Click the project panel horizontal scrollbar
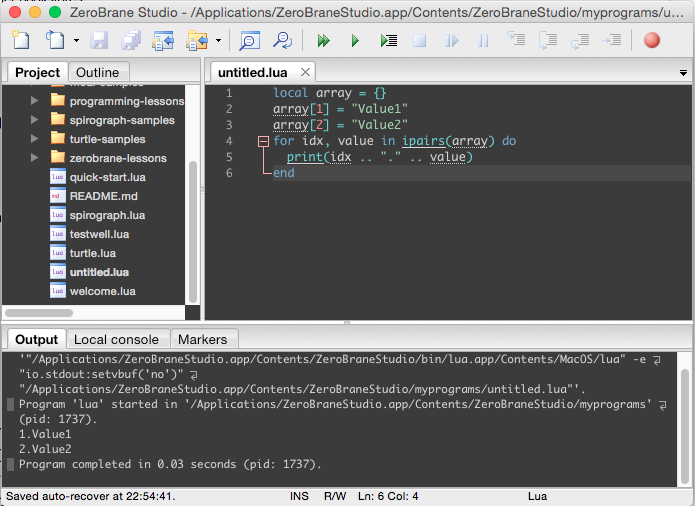 pyautogui.click(x=39, y=313)
